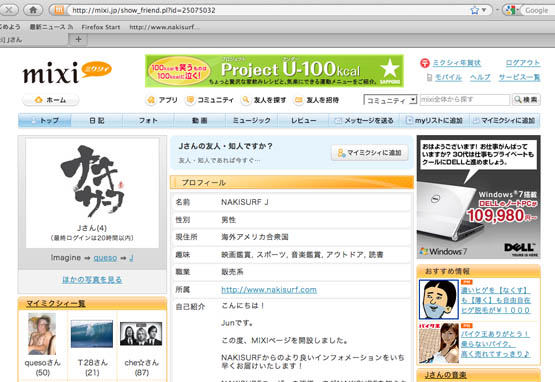Click the mixi全体から探す search field
Screen dimensions: 555x382
click(x=465, y=100)
